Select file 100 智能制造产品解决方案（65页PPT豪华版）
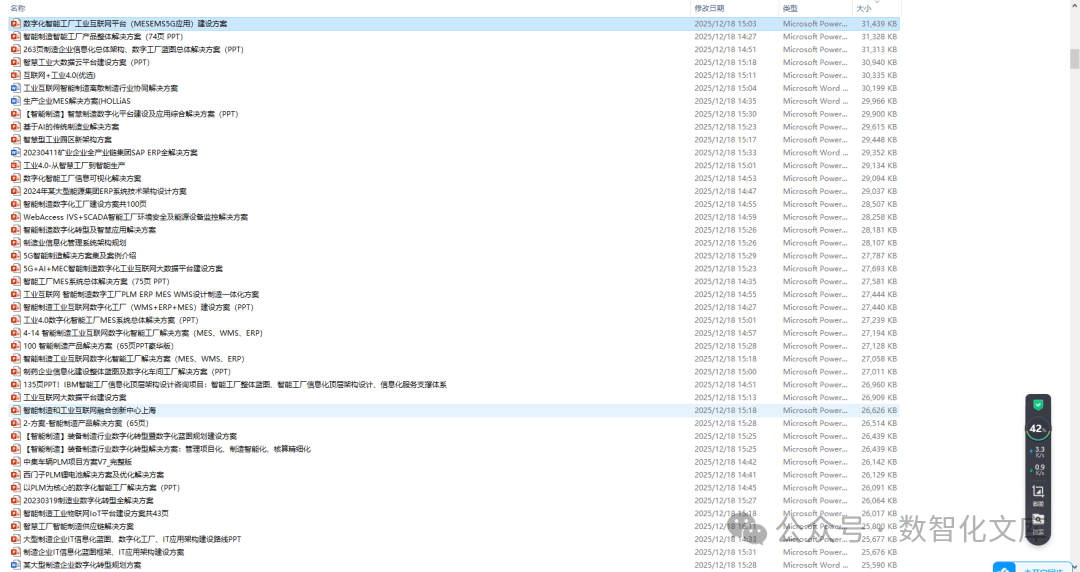The width and height of the screenshot is (1080, 572). (x=98, y=345)
